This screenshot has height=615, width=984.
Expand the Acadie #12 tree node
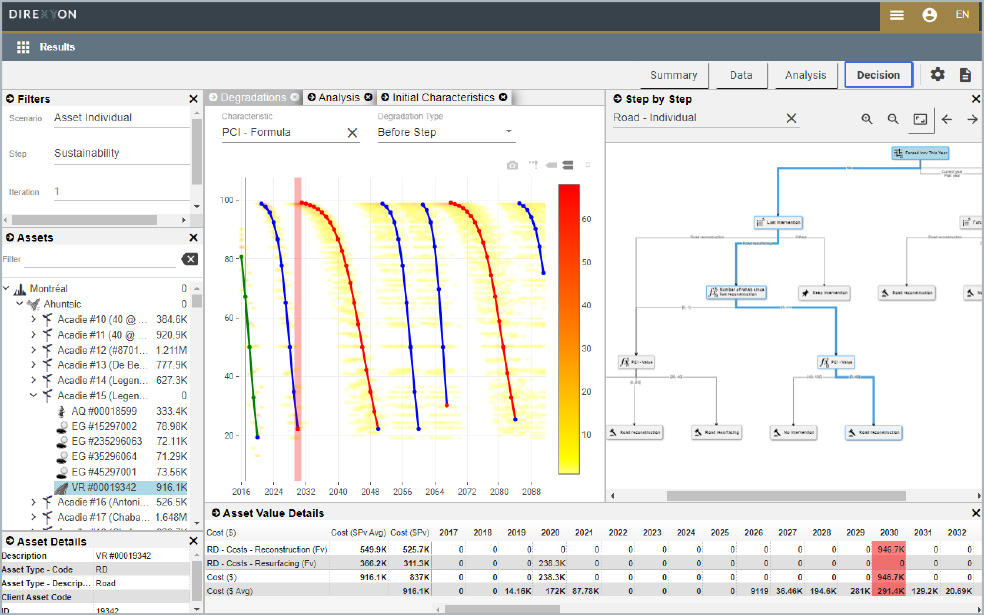click(33, 350)
